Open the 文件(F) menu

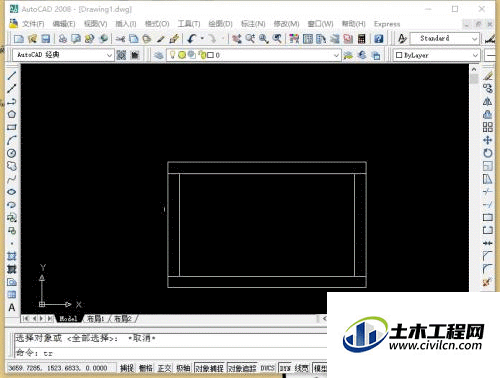coord(33,24)
